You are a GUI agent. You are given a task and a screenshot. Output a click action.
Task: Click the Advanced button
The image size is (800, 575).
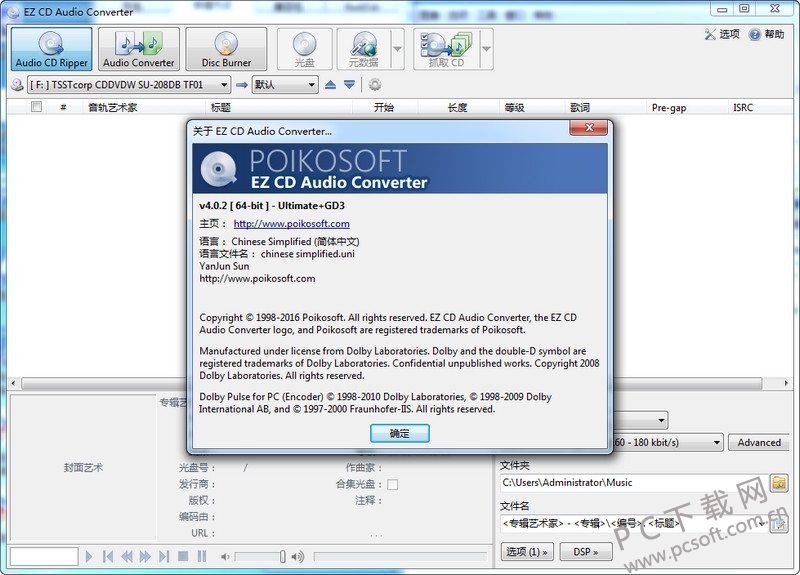(x=759, y=442)
